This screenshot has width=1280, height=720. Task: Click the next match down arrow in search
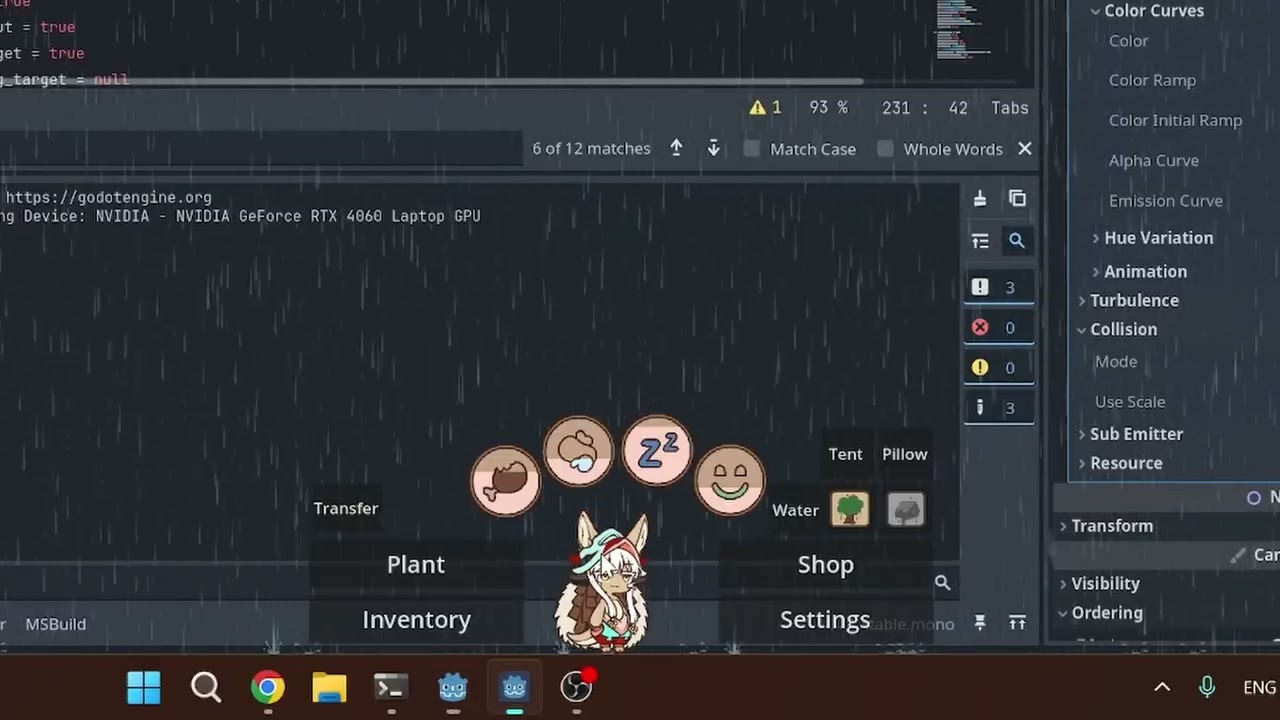[x=713, y=148]
